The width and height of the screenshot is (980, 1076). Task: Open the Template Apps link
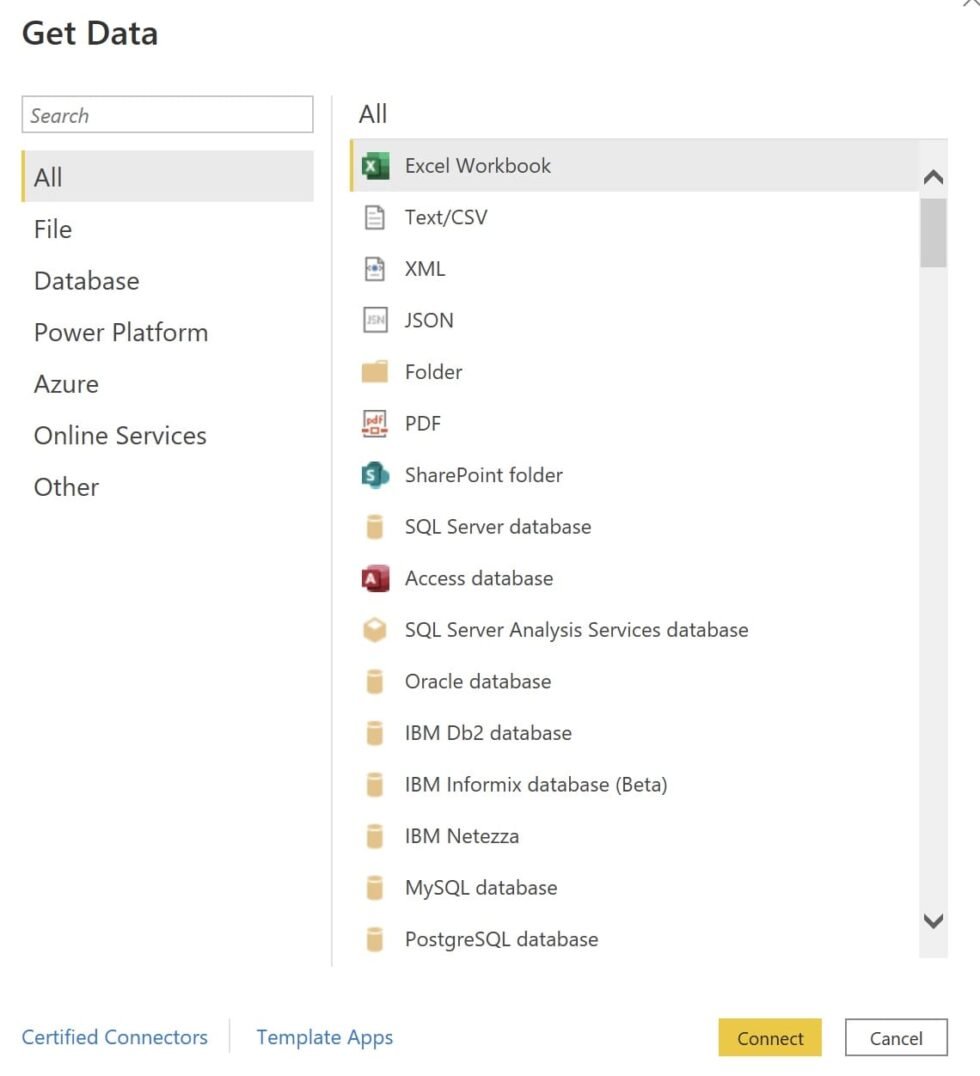click(x=324, y=1037)
